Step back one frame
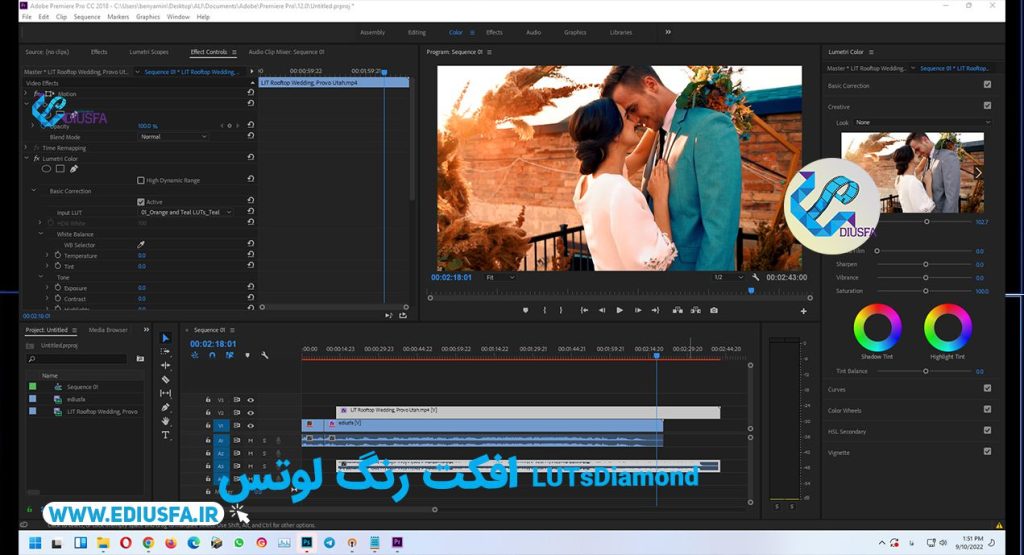The width and height of the screenshot is (1024, 555). (x=601, y=310)
